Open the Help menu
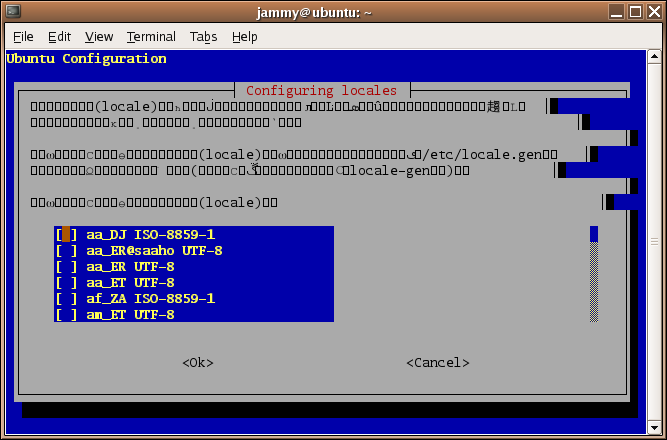The image size is (667, 440). coord(245,37)
